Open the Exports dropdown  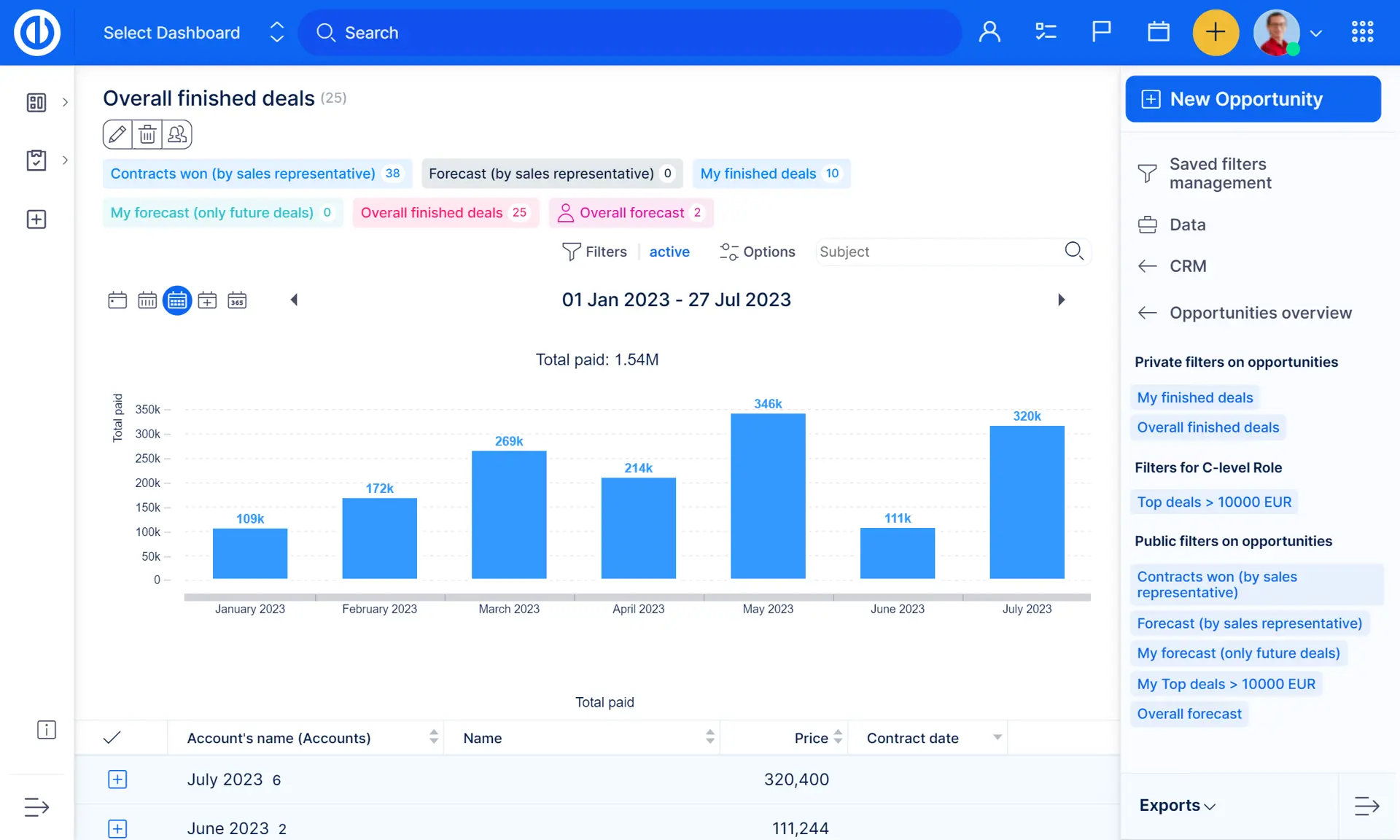pyautogui.click(x=1177, y=806)
